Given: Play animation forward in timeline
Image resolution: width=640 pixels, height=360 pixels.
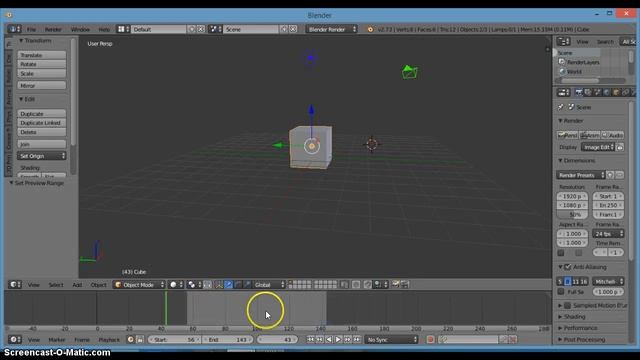Looking at the screenshot, I should click(338, 340).
